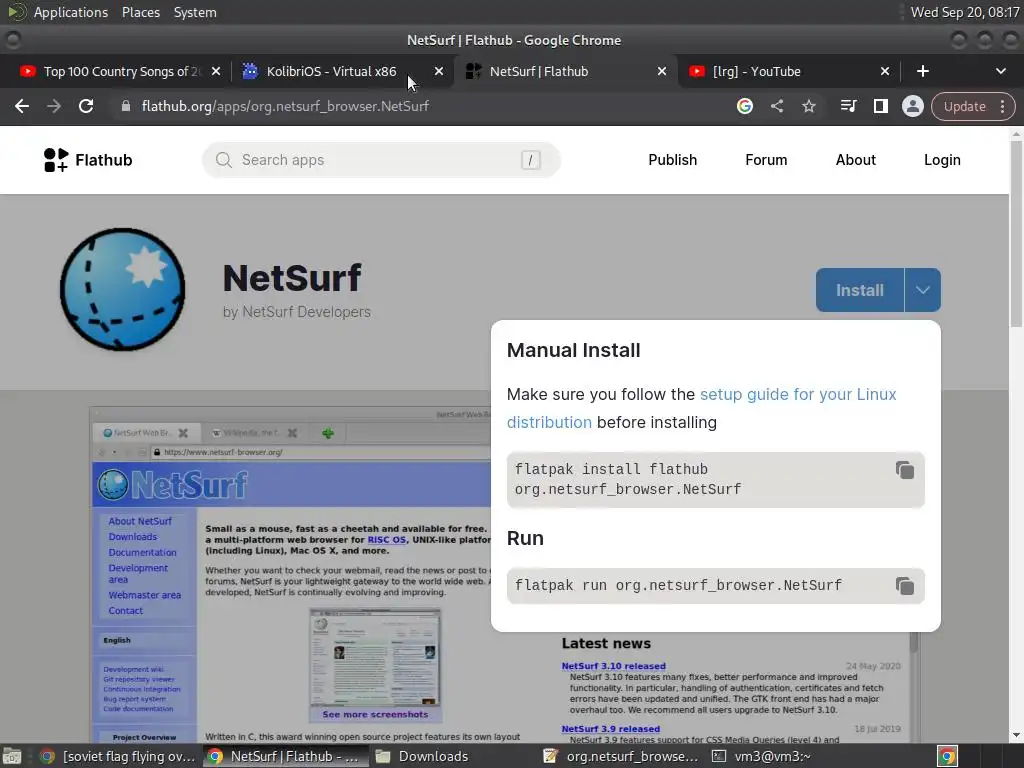Open the Publish page
This screenshot has width=1024, height=768.
673,160
